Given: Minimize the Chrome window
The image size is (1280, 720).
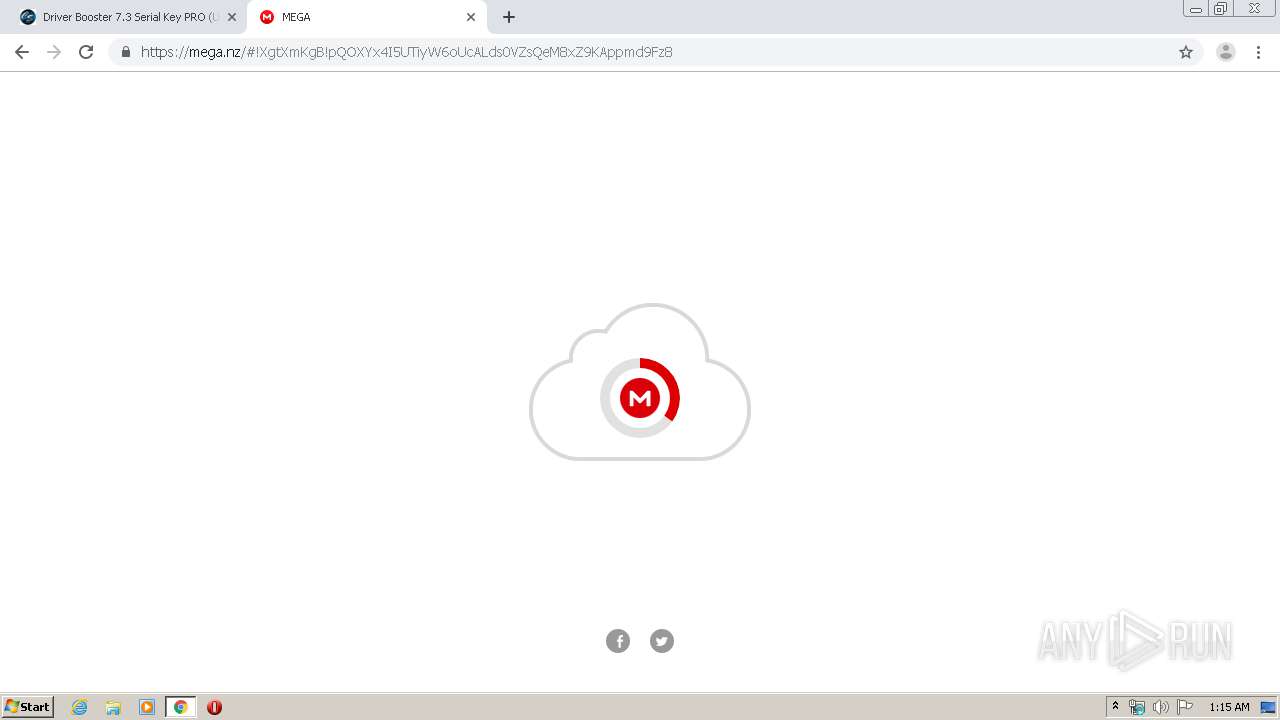Looking at the screenshot, I should click(x=1196, y=8).
